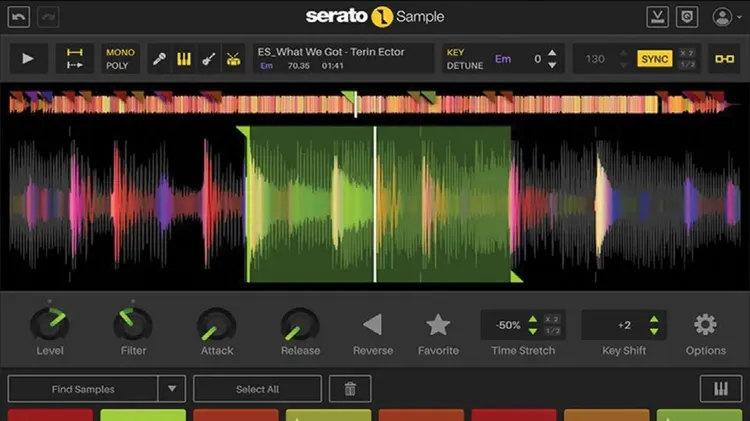Viewport: 750px width, 421px height.
Task: Adjust the Level knob
Action: [50, 324]
